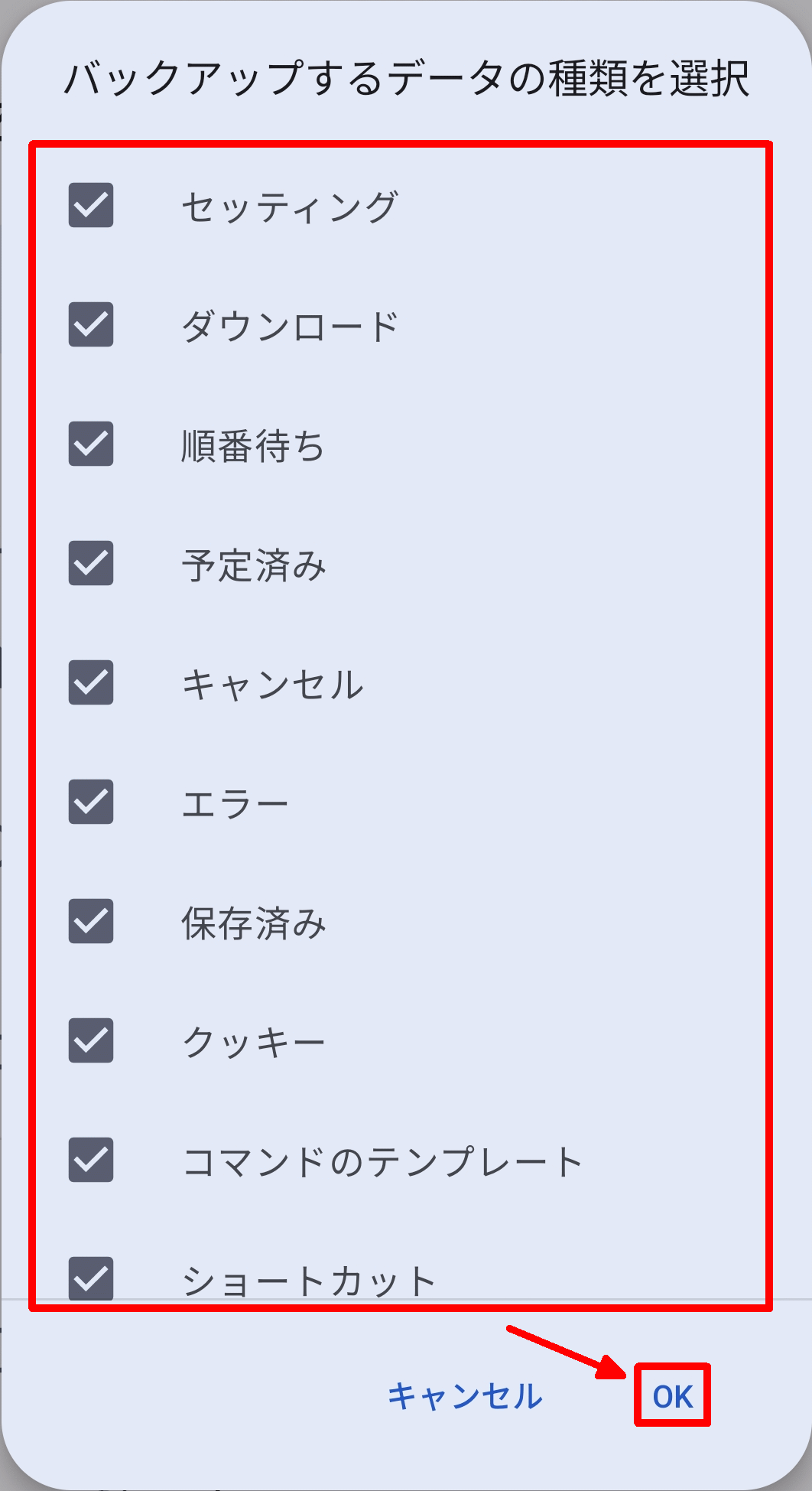Disable the エラー checkbox
This screenshot has height=1491, width=812.
click(91, 802)
